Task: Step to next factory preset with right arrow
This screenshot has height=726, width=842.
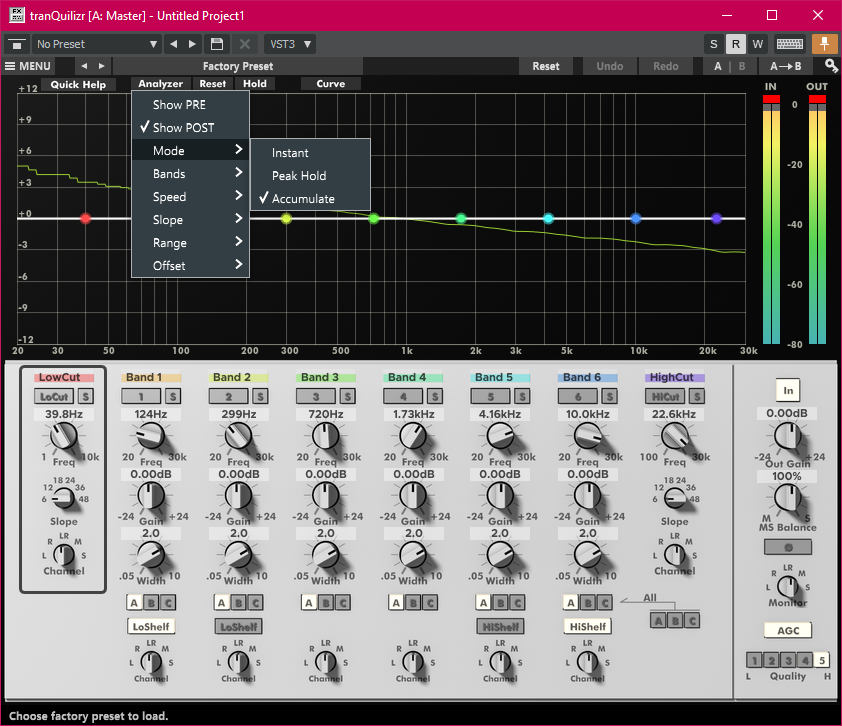Action: coord(101,66)
